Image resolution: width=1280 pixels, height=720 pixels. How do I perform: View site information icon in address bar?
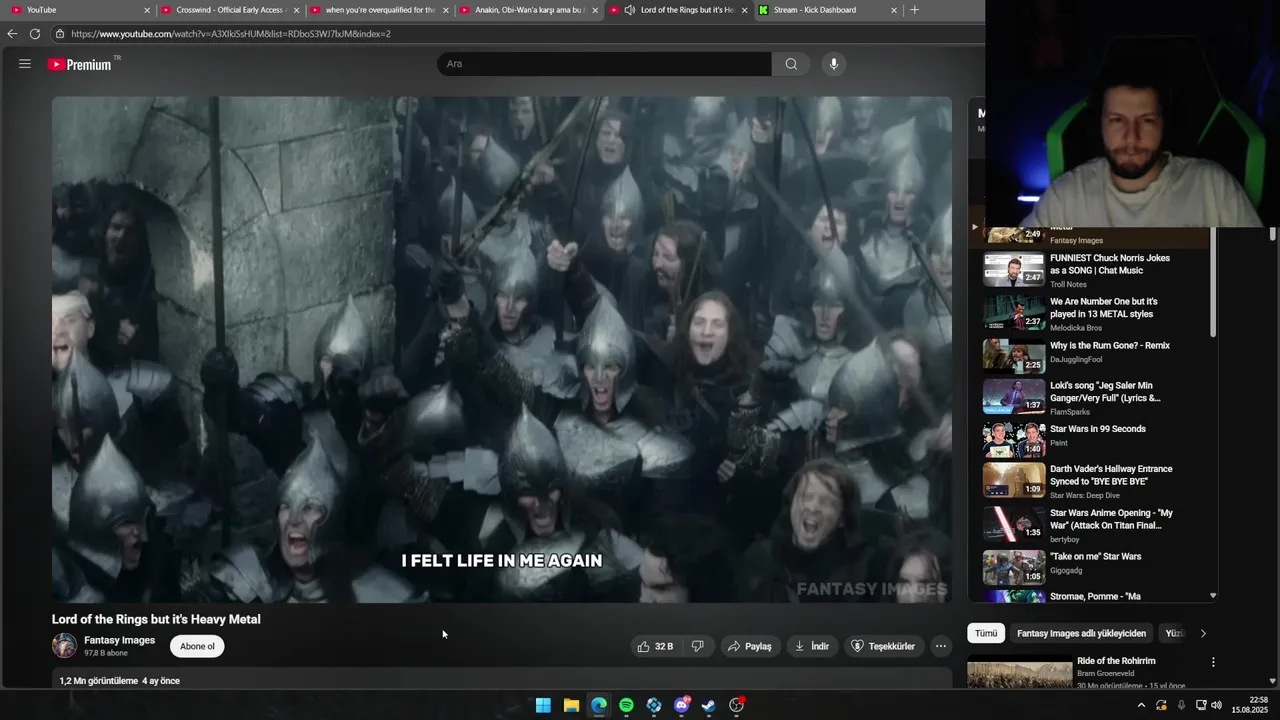click(60, 34)
